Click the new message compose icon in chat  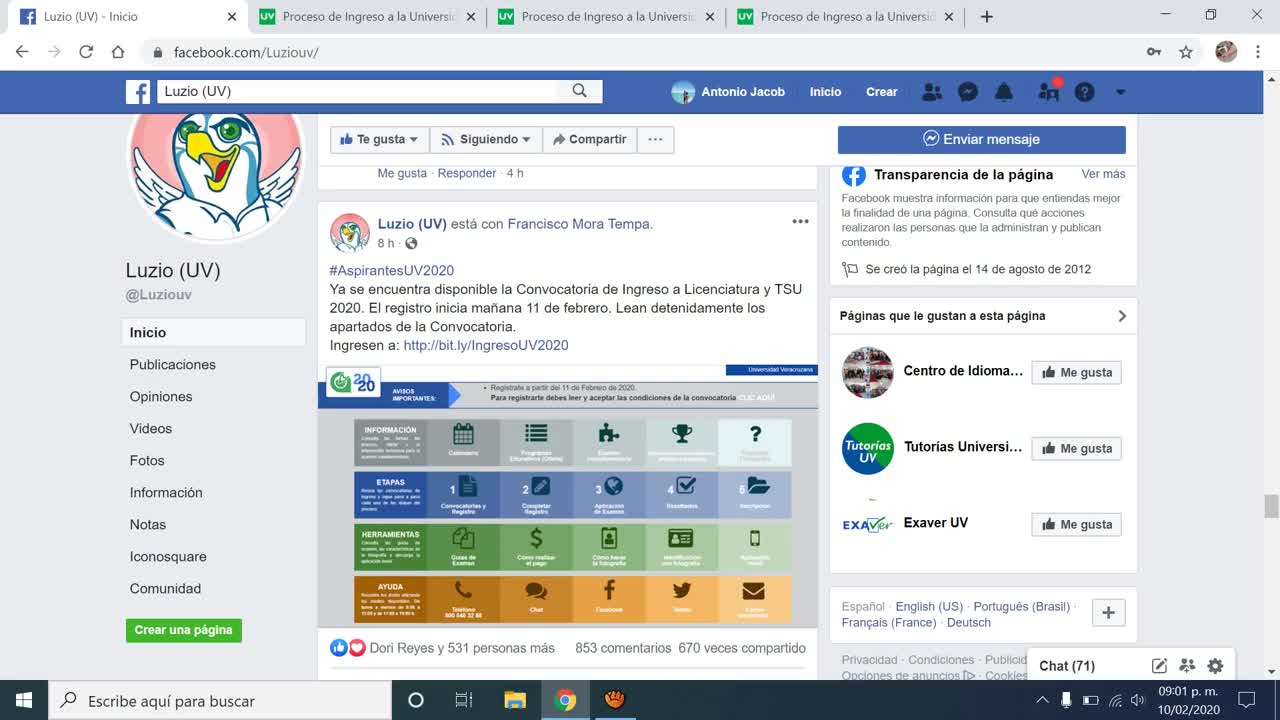tap(1159, 666)
